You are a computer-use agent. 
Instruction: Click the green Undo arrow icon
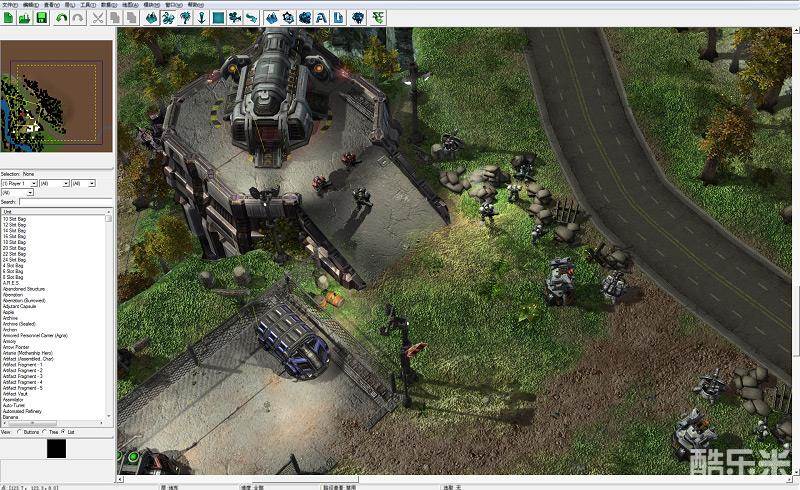62,18
